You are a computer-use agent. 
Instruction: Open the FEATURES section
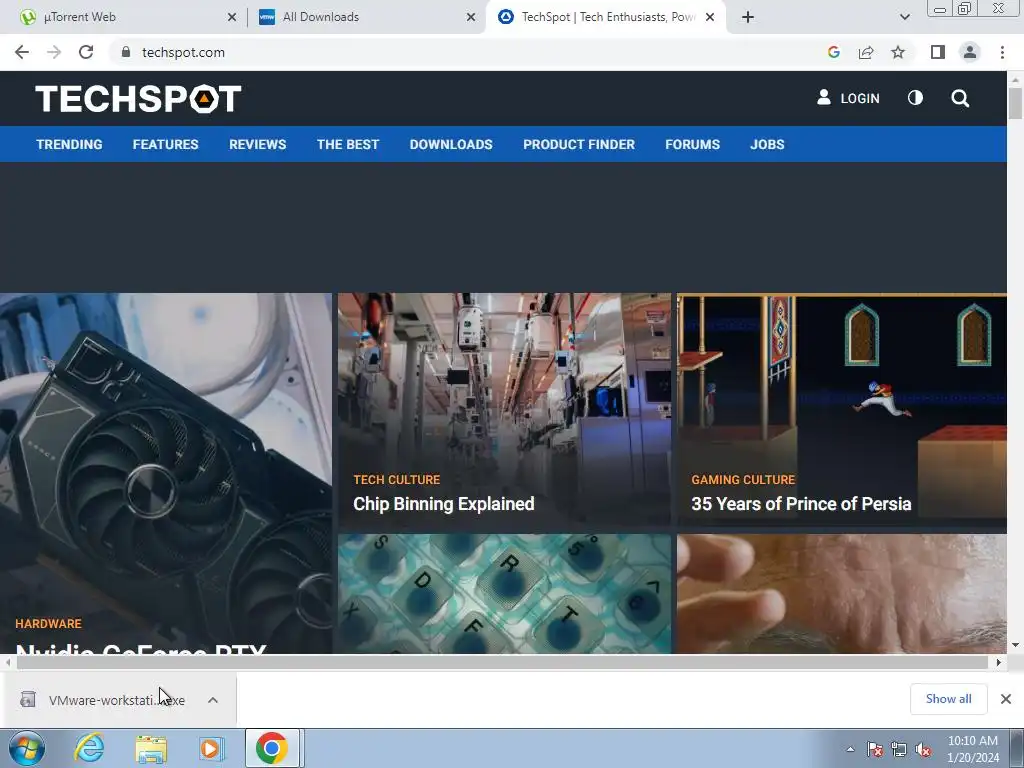coord(165,144)
